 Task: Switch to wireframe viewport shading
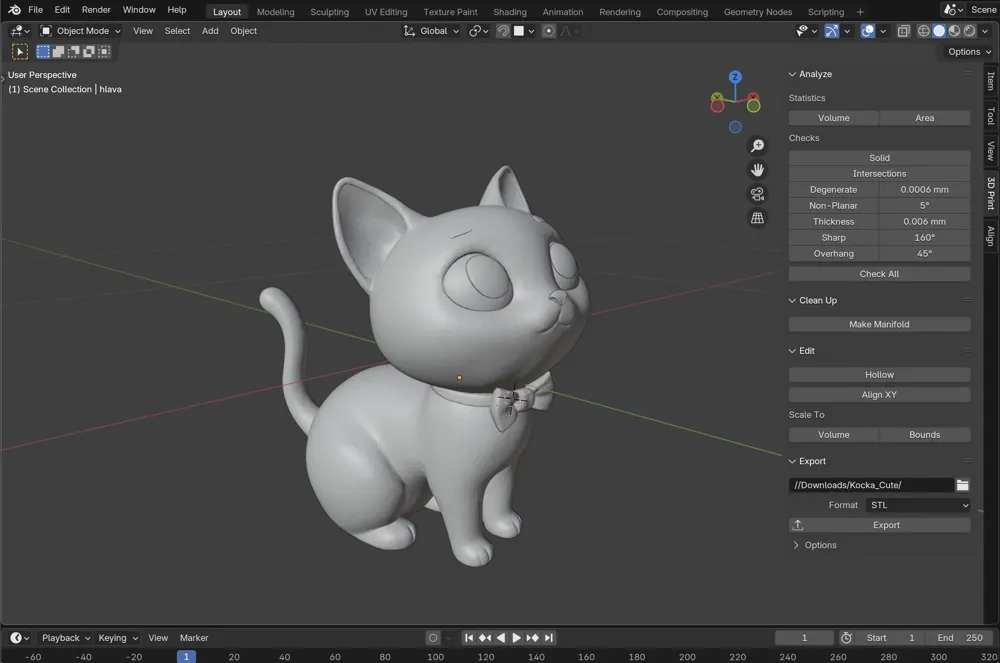tap(923, 31)
